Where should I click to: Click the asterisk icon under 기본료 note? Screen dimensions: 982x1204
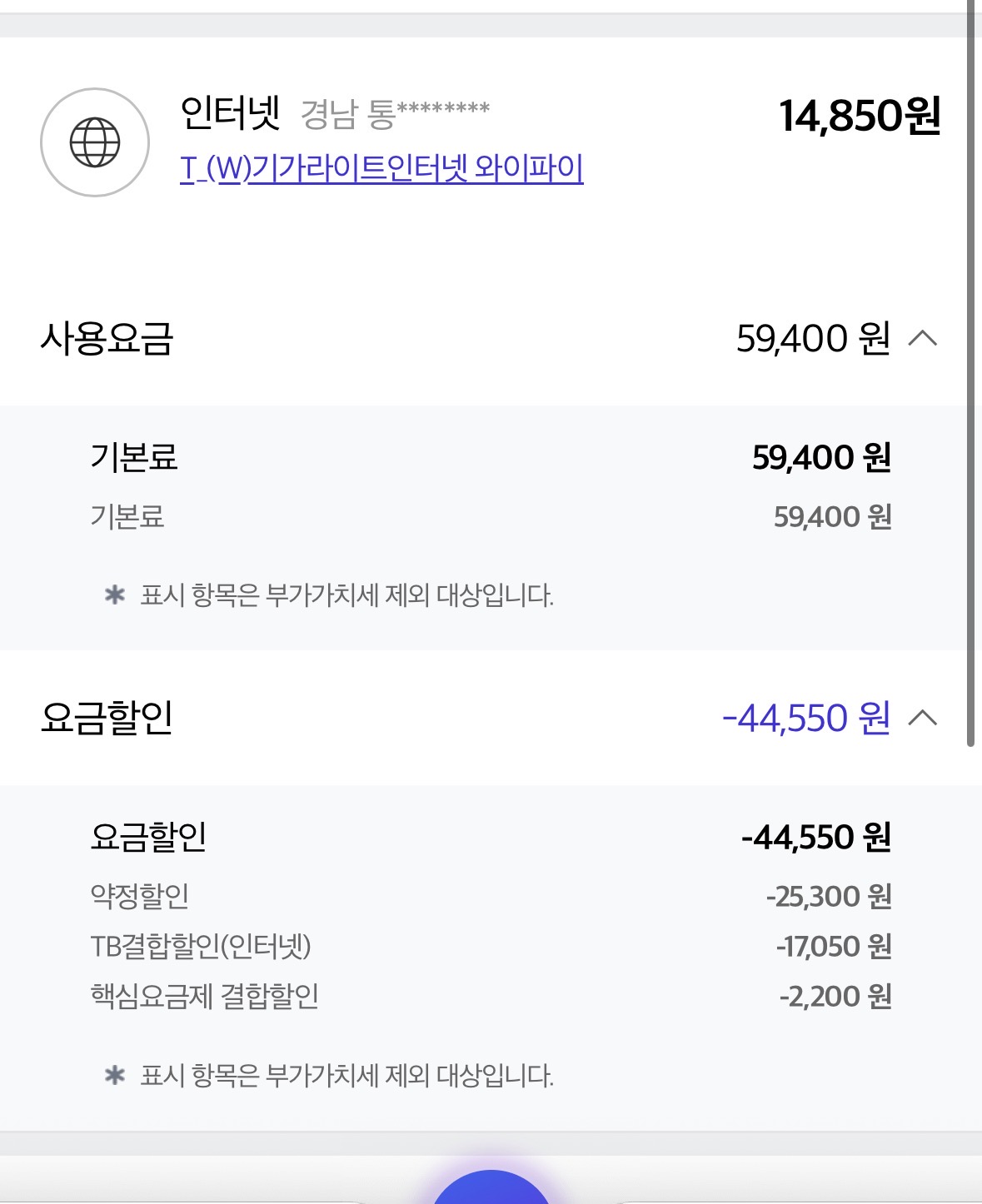click(x=115, y=595)
